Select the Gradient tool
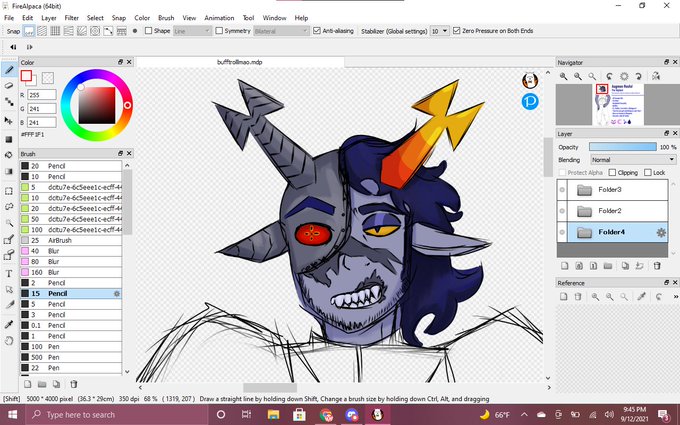Screen dimensions: 680x425 pos(9,171)
